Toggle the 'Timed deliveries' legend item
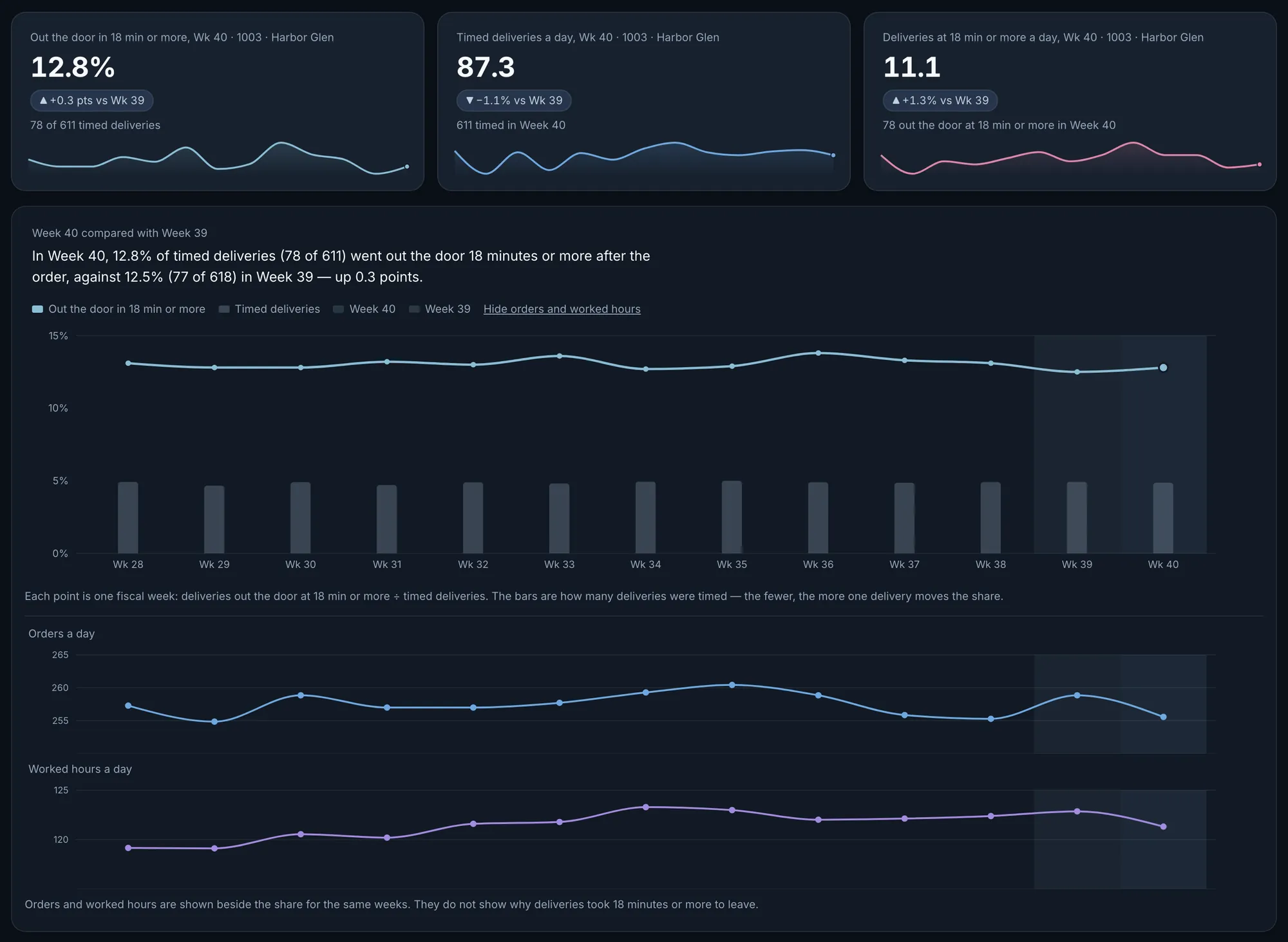 tap(269, 309)
